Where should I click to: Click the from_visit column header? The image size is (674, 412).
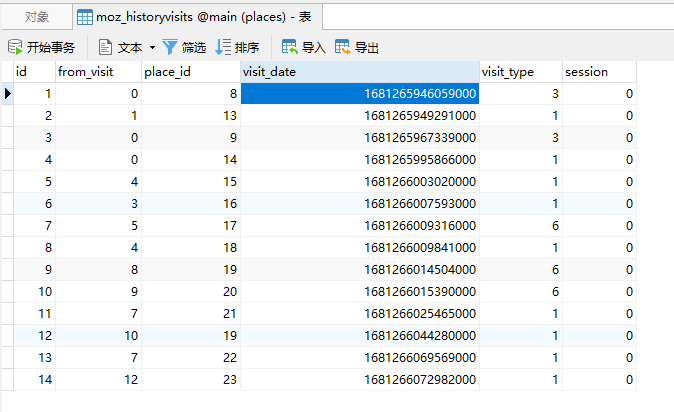click(98, 72)
